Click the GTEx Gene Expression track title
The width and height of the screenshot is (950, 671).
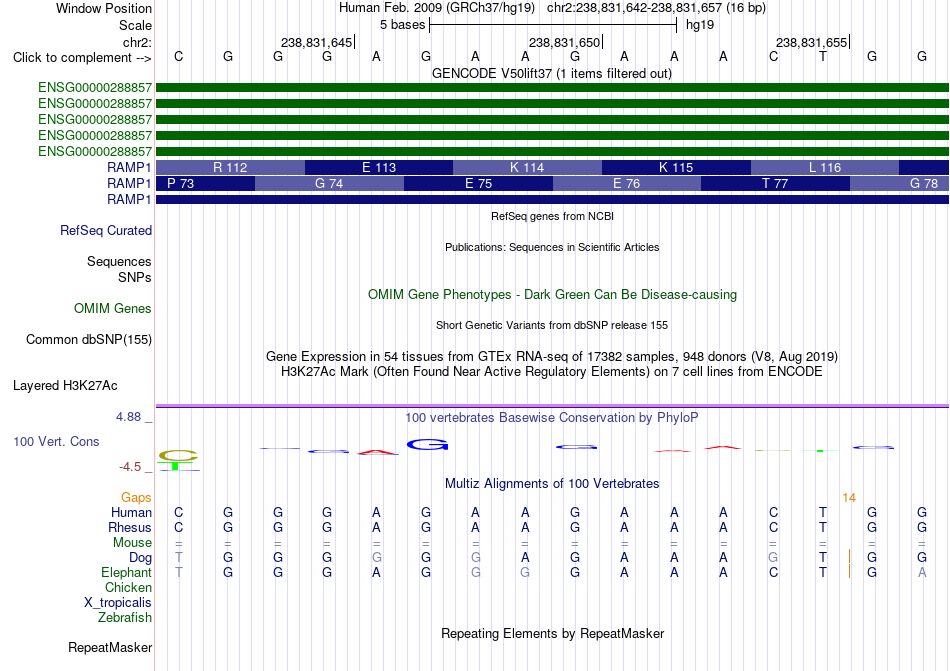click(x=552, y=356)
